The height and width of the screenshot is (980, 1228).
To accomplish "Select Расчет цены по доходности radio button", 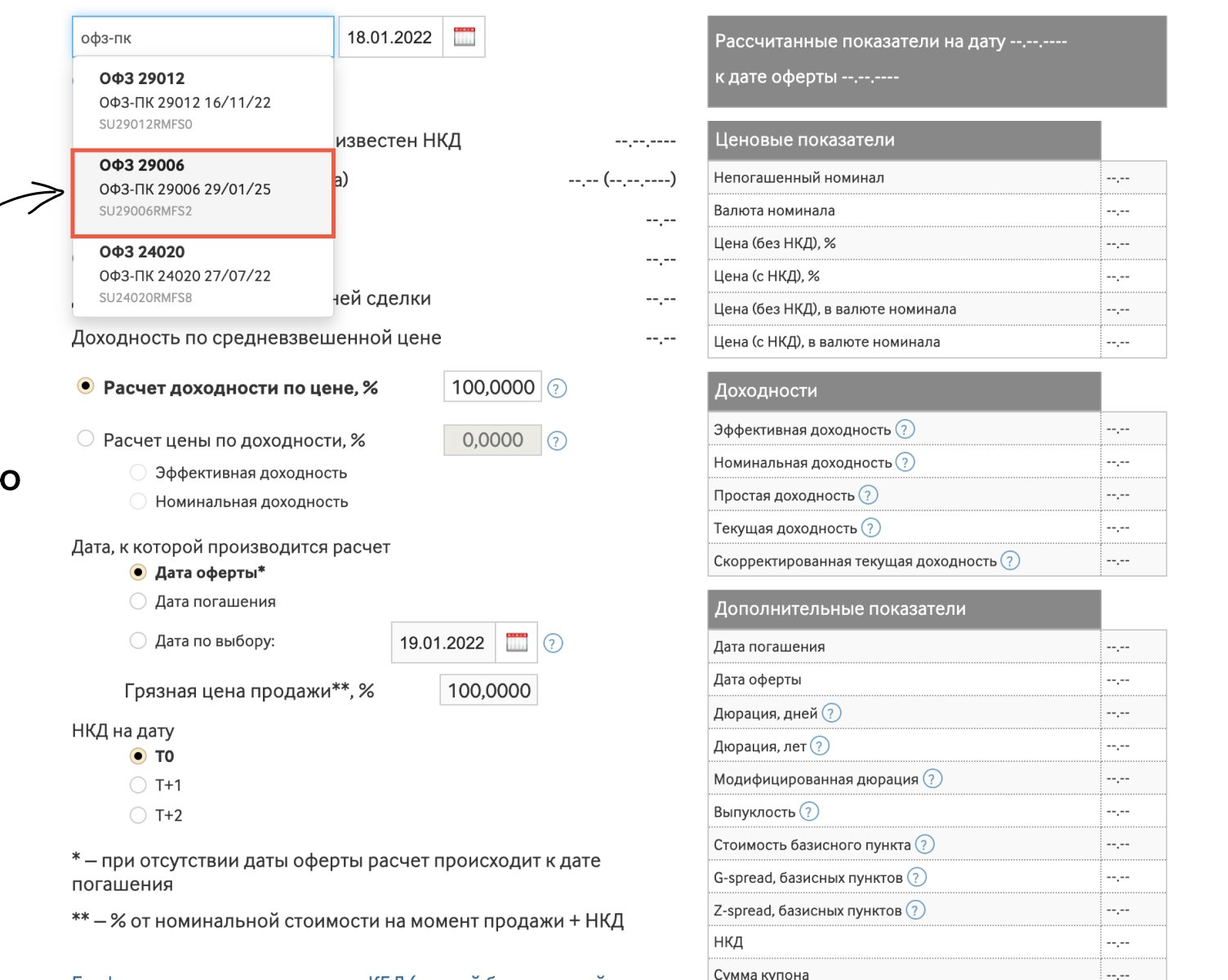I will 86,439.
